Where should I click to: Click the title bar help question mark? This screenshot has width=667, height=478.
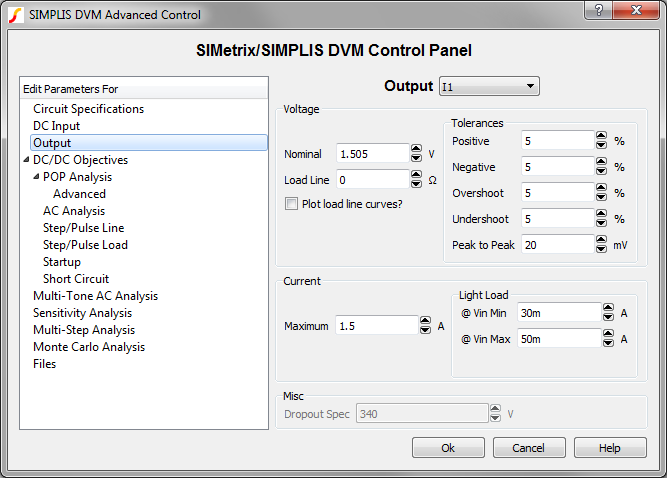click(597, 11)
